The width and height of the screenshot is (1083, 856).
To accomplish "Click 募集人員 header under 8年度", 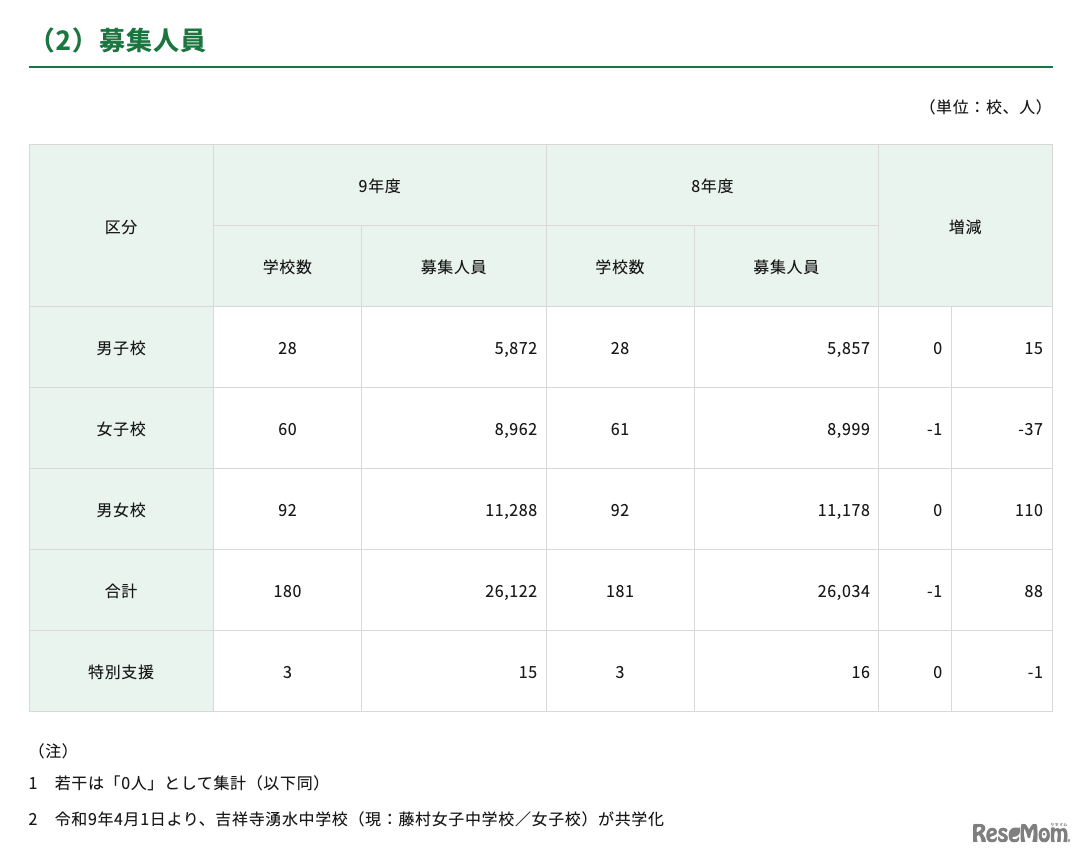I will pos(786,267).
